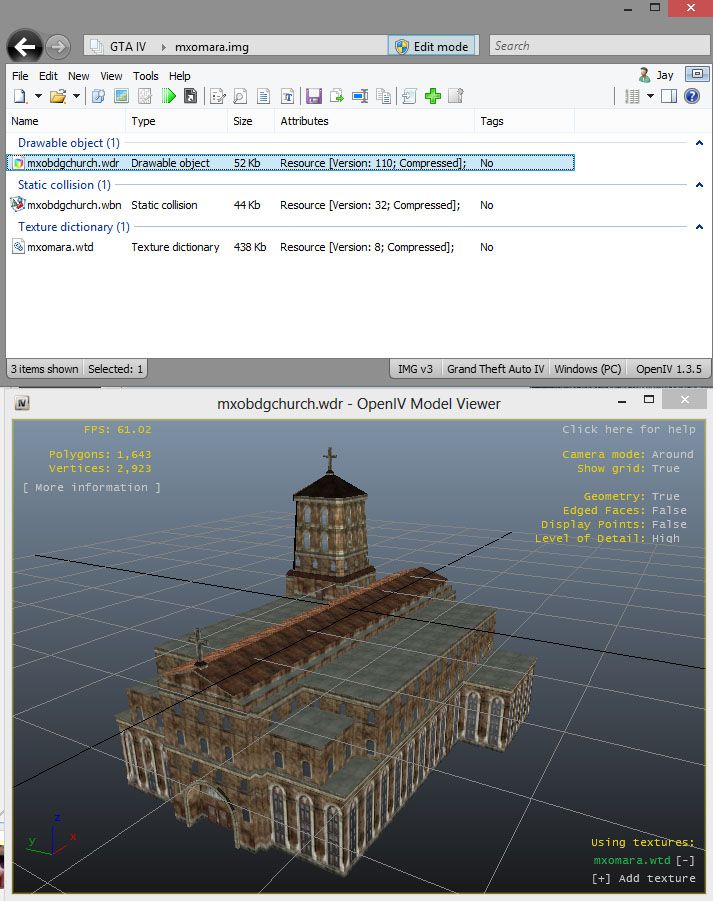This screenshot has height=901, width=713.
Task: Click 'IMG v3' status bar entry
Action: pos(415,369)
